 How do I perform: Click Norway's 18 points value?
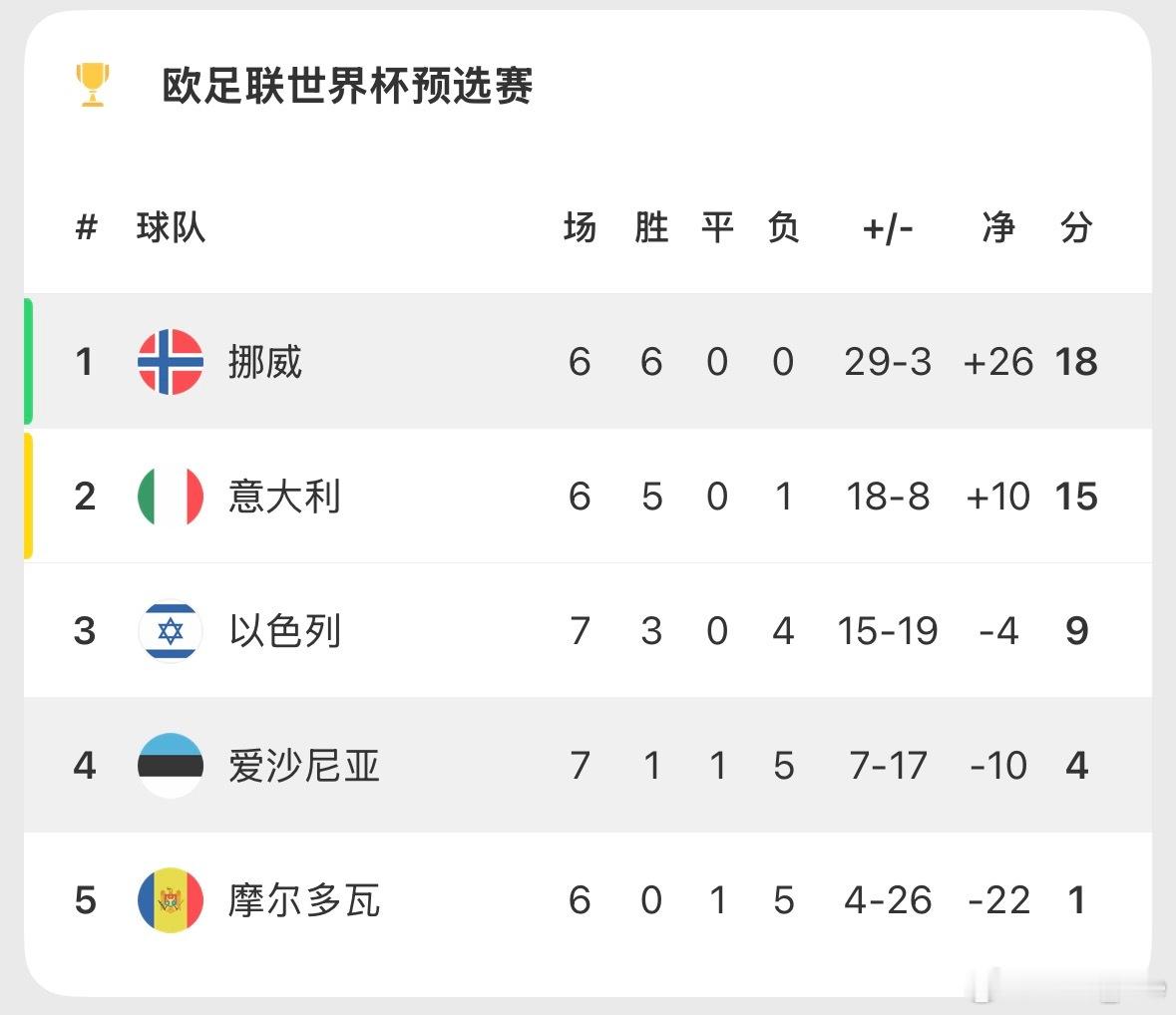pos(1076,362)
